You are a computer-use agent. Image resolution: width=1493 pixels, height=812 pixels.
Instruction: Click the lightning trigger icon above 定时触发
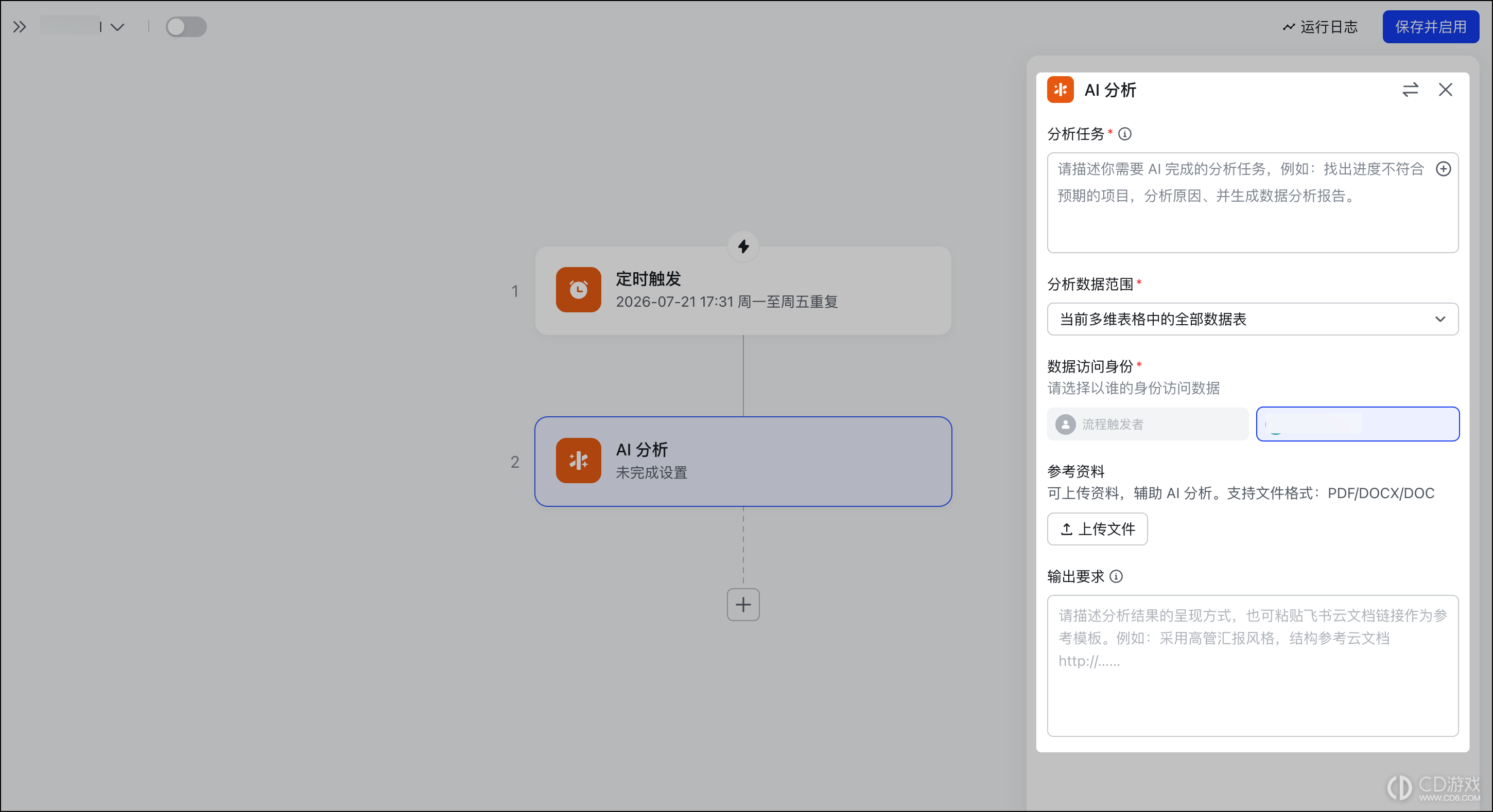point(743,246)
